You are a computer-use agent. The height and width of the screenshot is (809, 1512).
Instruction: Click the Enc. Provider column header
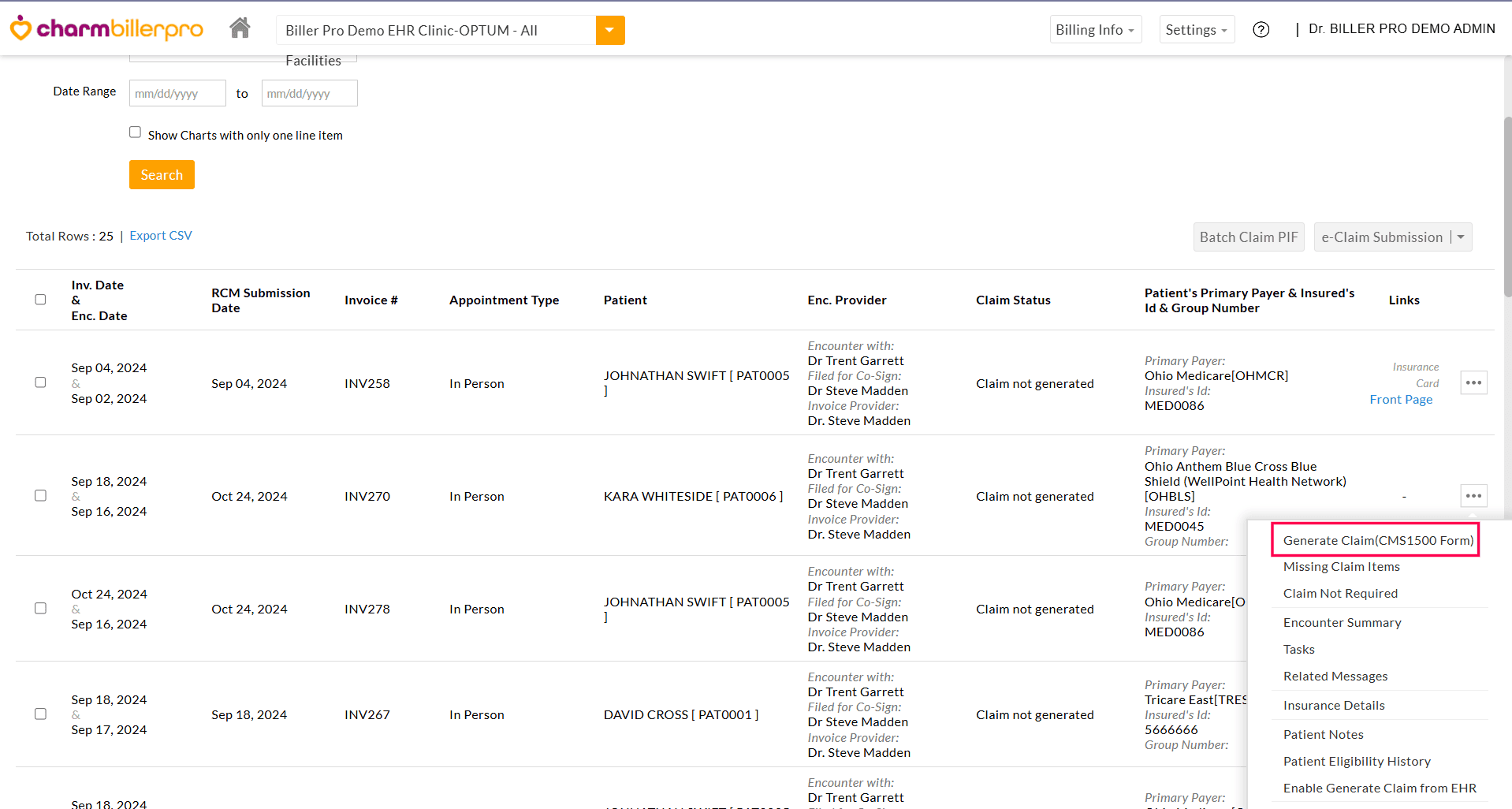click(847, 300)
